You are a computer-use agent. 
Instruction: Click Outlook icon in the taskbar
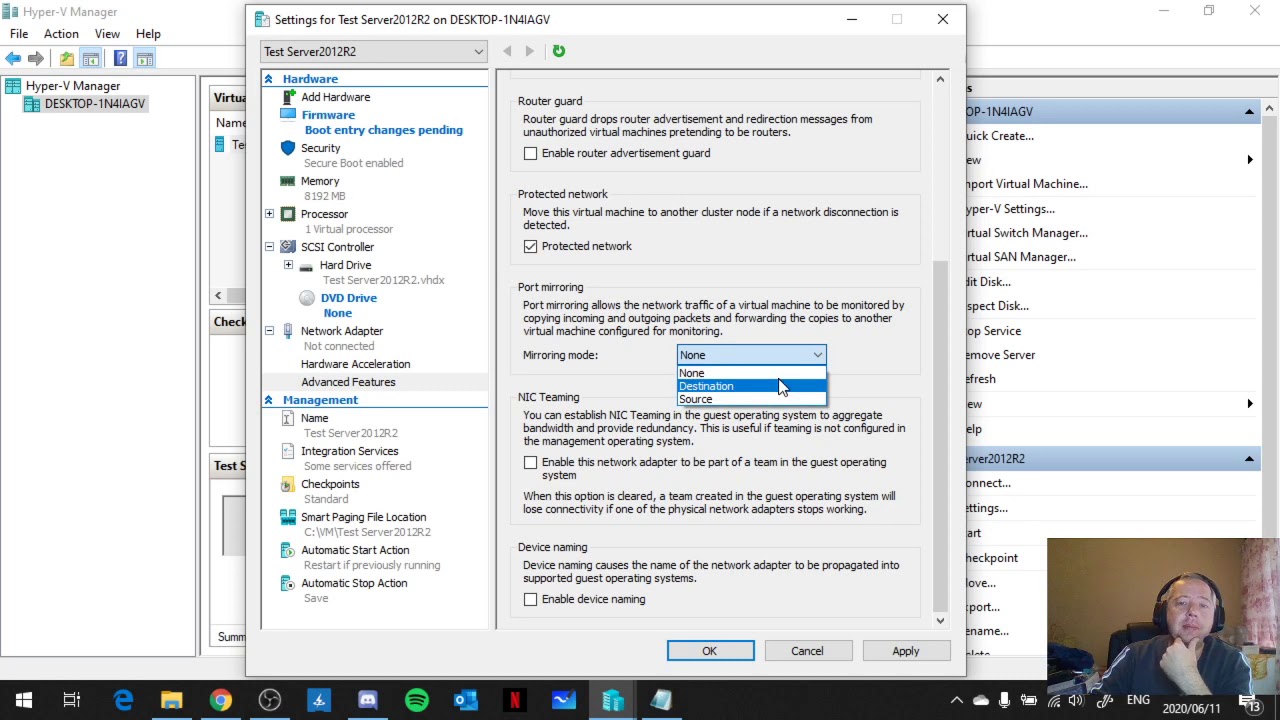click(x=465, y=700)
